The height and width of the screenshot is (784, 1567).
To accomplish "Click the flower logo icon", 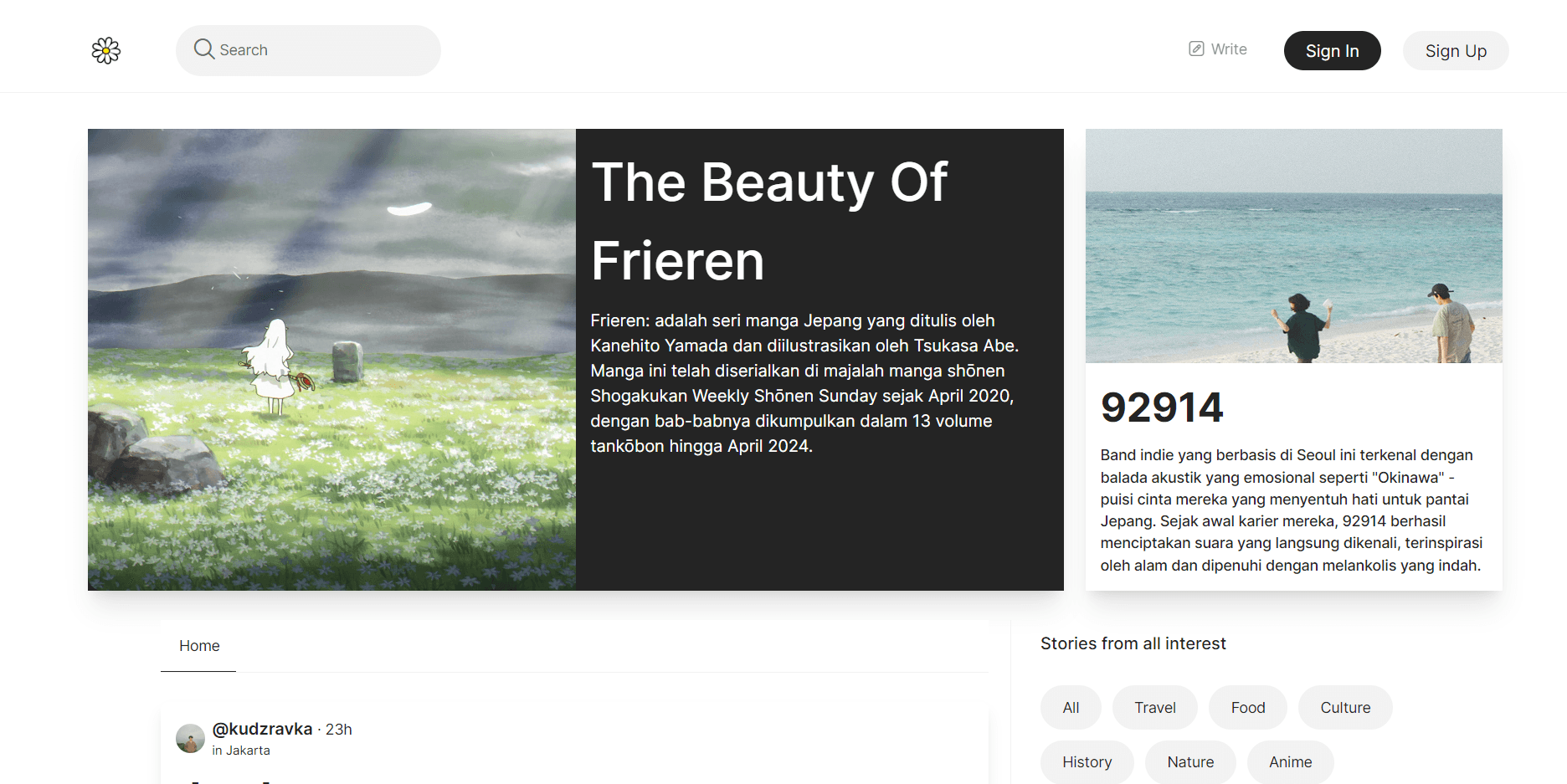I will point(106,50).
